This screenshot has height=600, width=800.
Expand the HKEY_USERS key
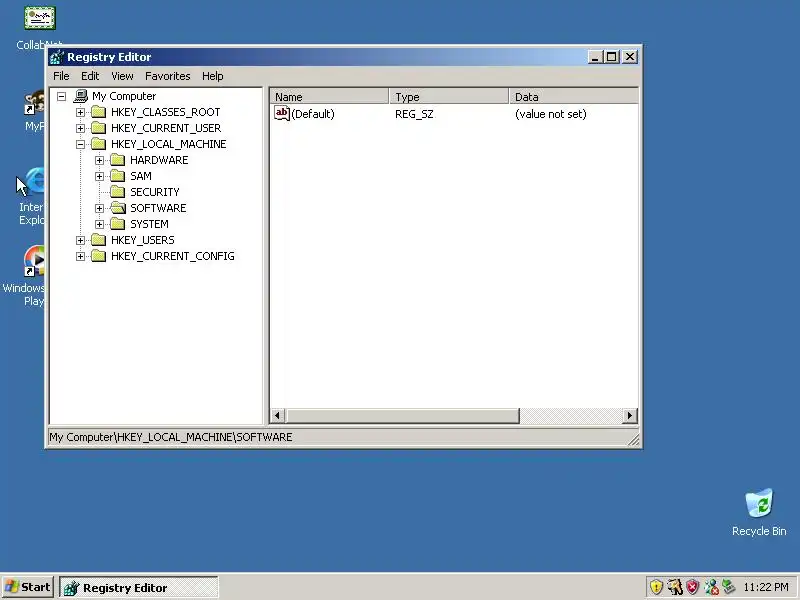pos(81,240)
